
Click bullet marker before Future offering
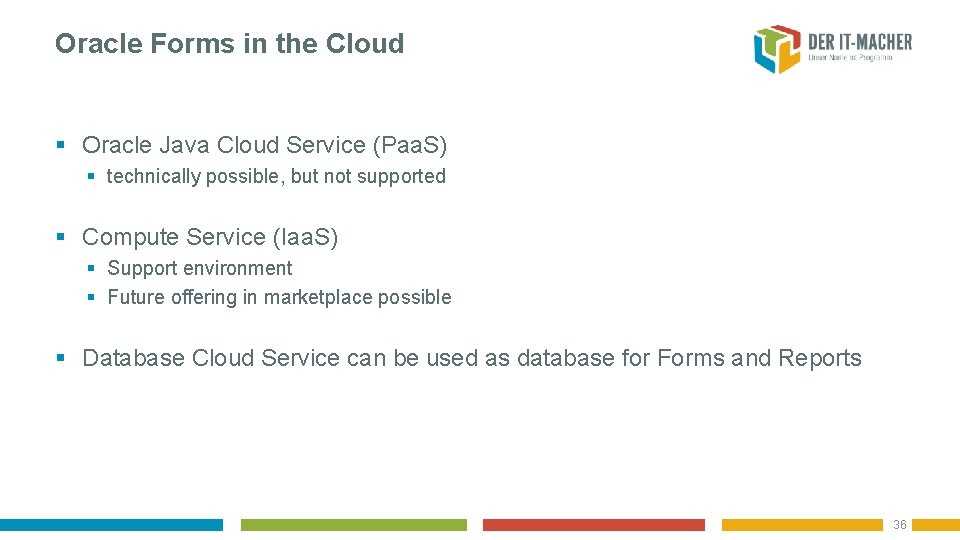click(x=91, y=298)
